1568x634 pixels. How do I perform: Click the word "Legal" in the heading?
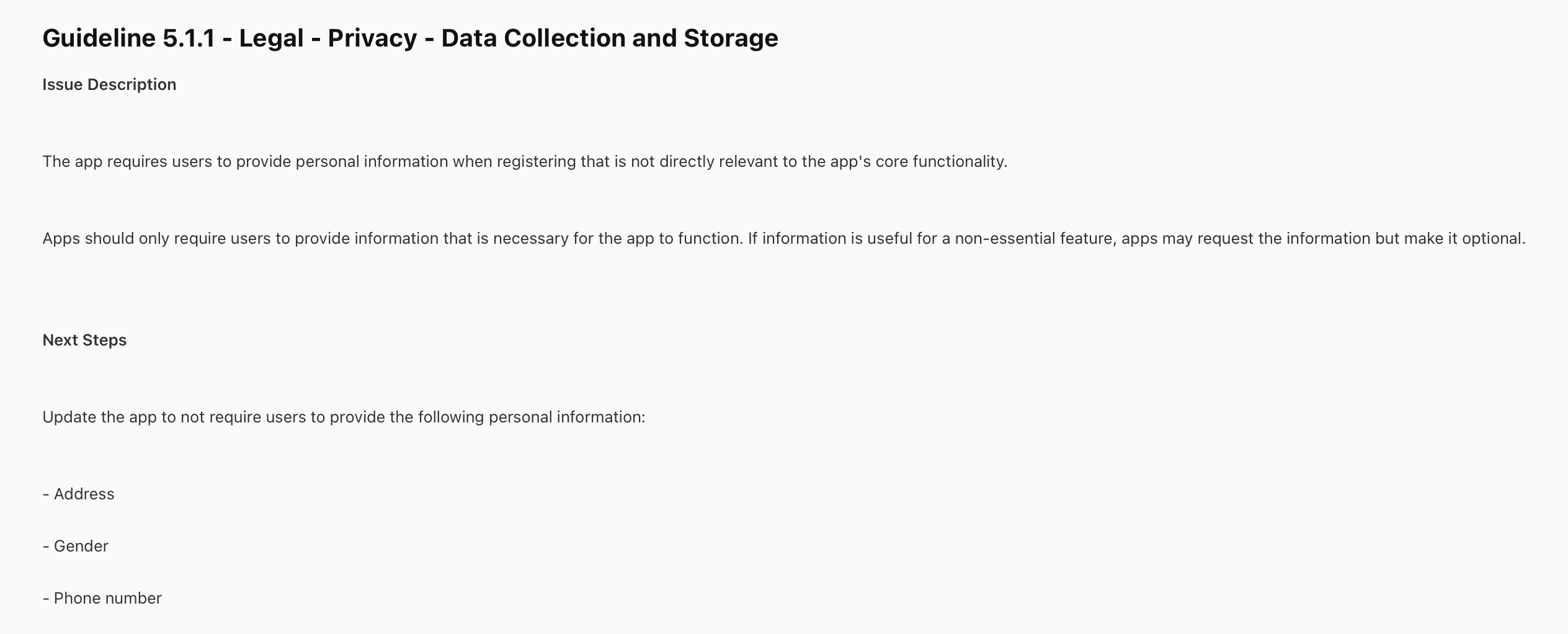(271, 38)
